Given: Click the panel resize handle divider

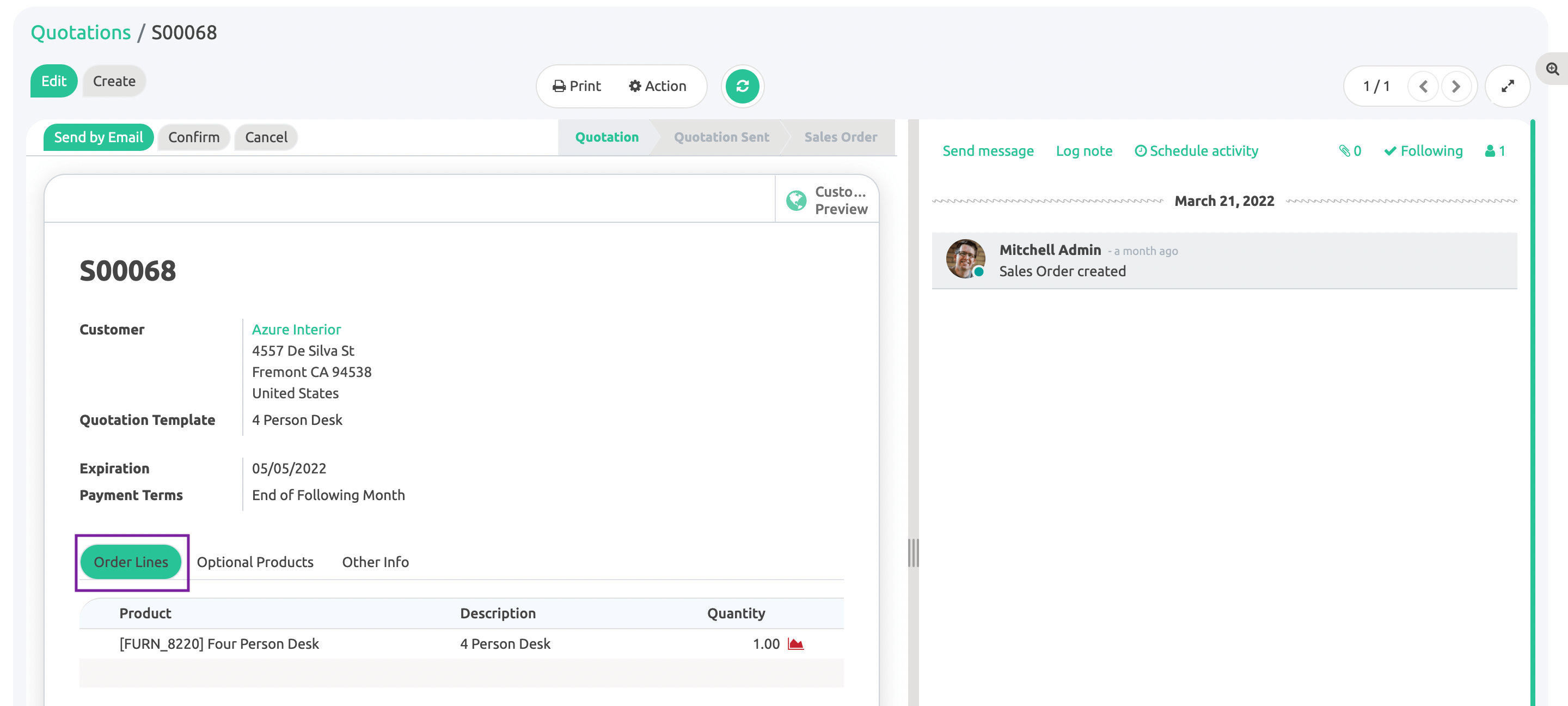Looking at the screenshot, I should click(x=912, y=552).
